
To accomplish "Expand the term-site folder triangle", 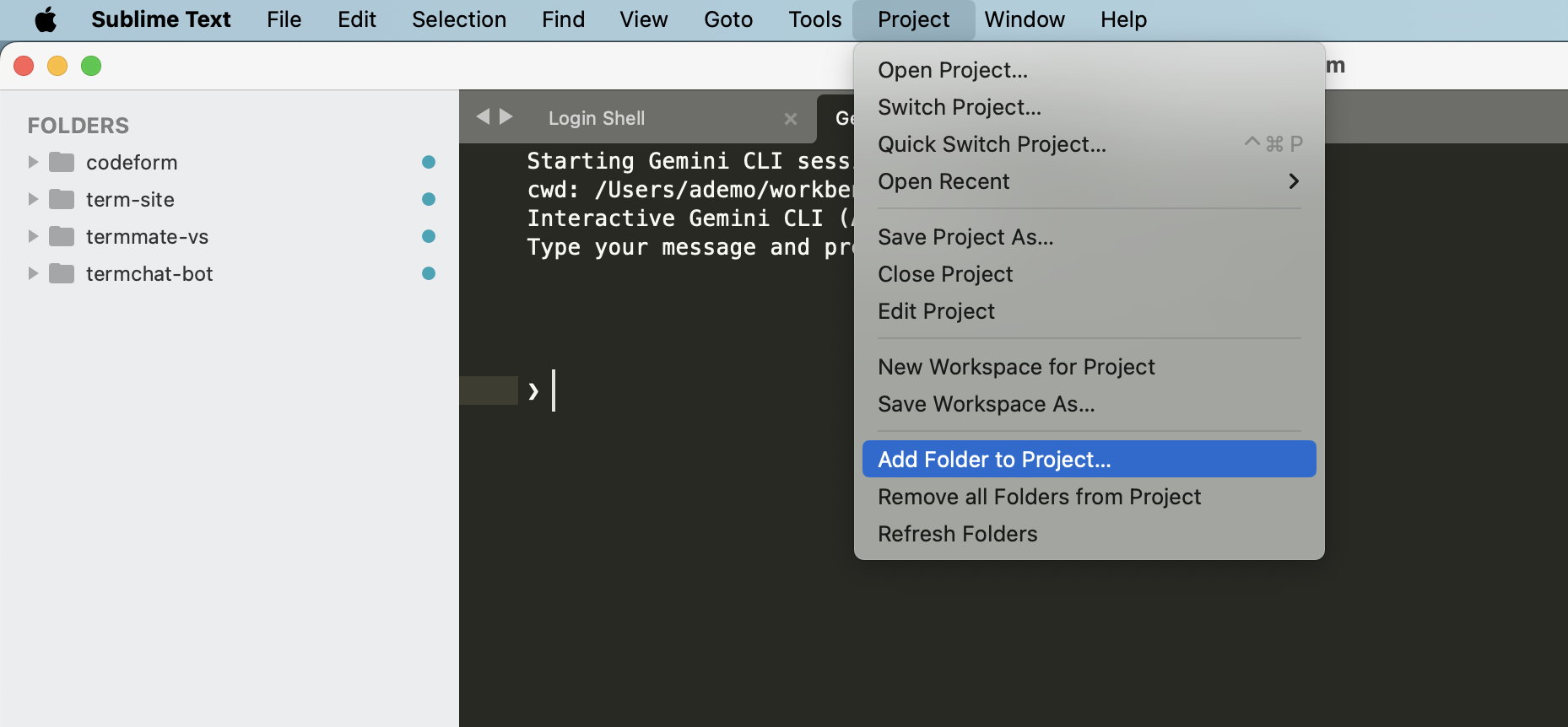I will [33, 199].
